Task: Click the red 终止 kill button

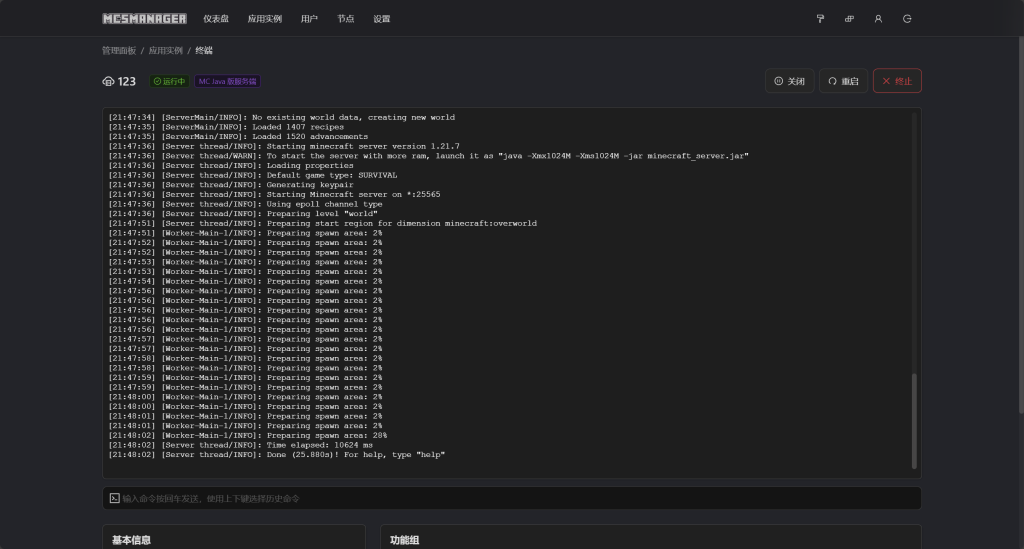Action: [897, 81]
